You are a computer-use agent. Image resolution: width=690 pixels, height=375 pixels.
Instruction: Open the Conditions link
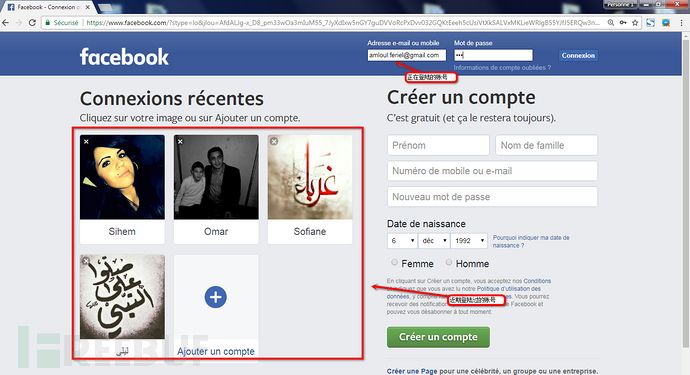537,281
